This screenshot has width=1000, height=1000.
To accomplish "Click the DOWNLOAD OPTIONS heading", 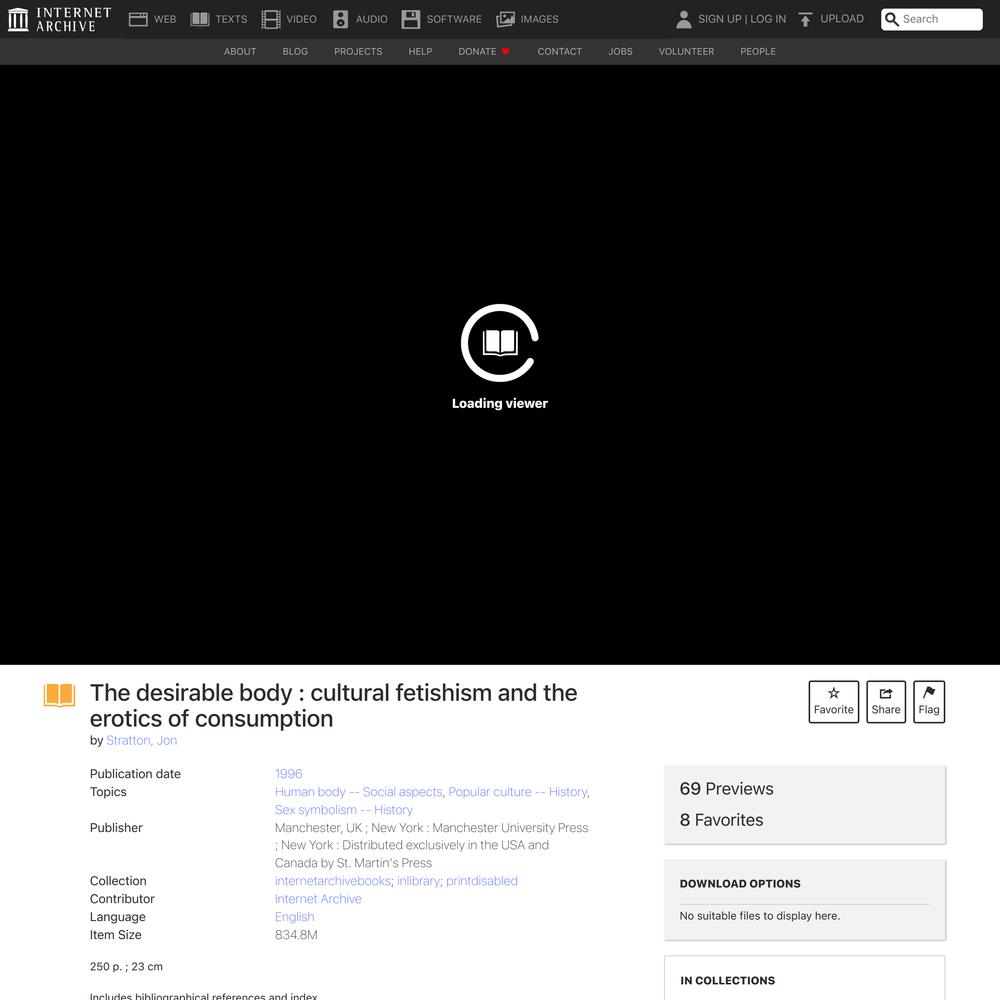I will [740, 883].
